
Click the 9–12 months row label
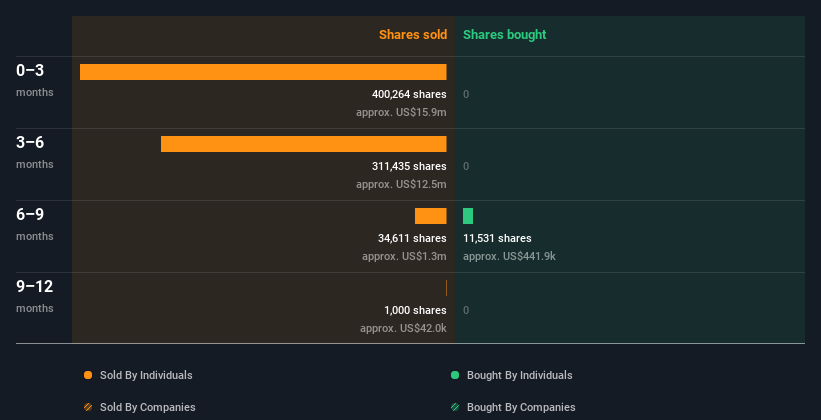click(x=35, y=296)
